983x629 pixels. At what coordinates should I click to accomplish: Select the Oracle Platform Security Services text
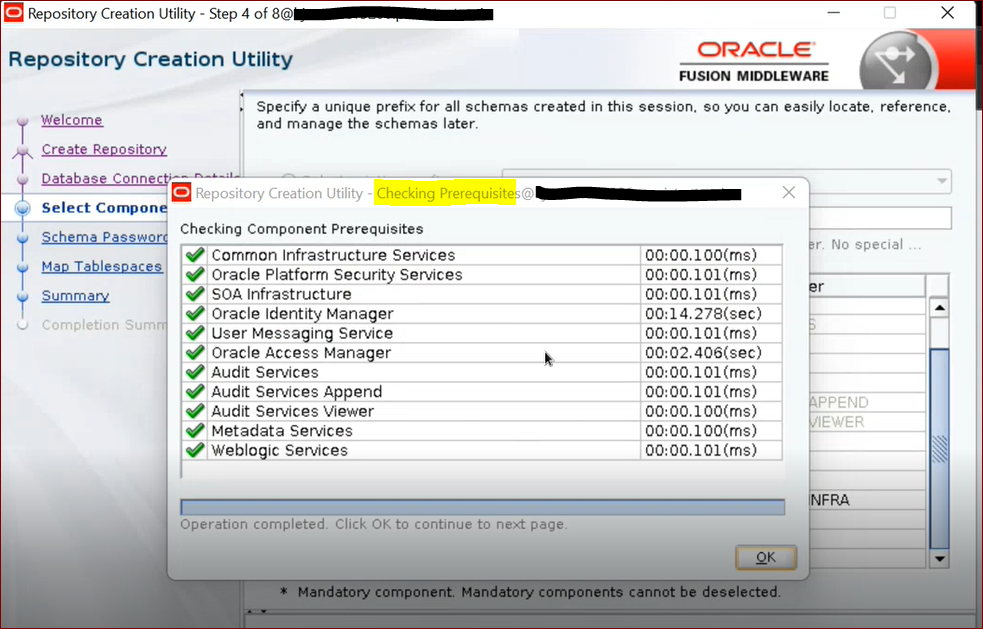pos(337,274)
